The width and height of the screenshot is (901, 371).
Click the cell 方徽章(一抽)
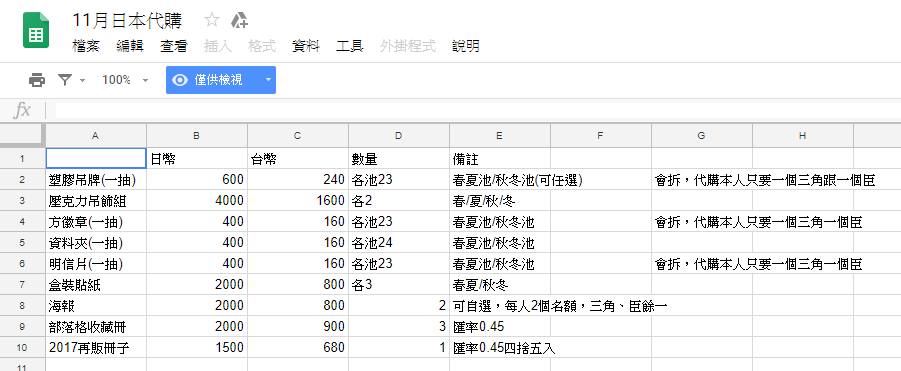pyautogui.click(x=95, y=222)
